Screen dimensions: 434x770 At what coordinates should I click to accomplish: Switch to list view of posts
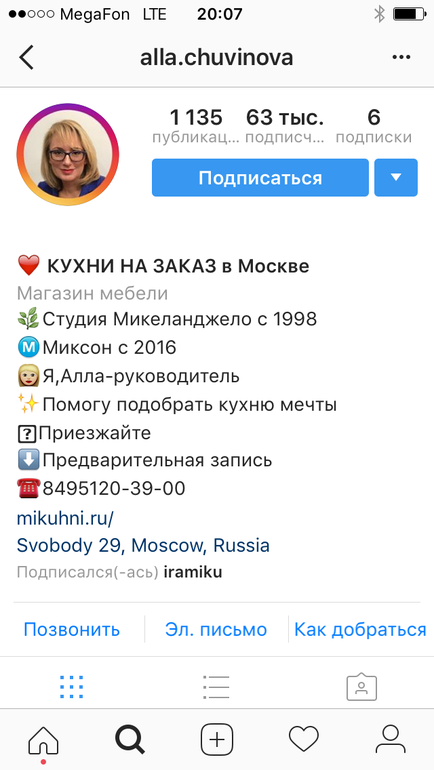pos(216,687)
